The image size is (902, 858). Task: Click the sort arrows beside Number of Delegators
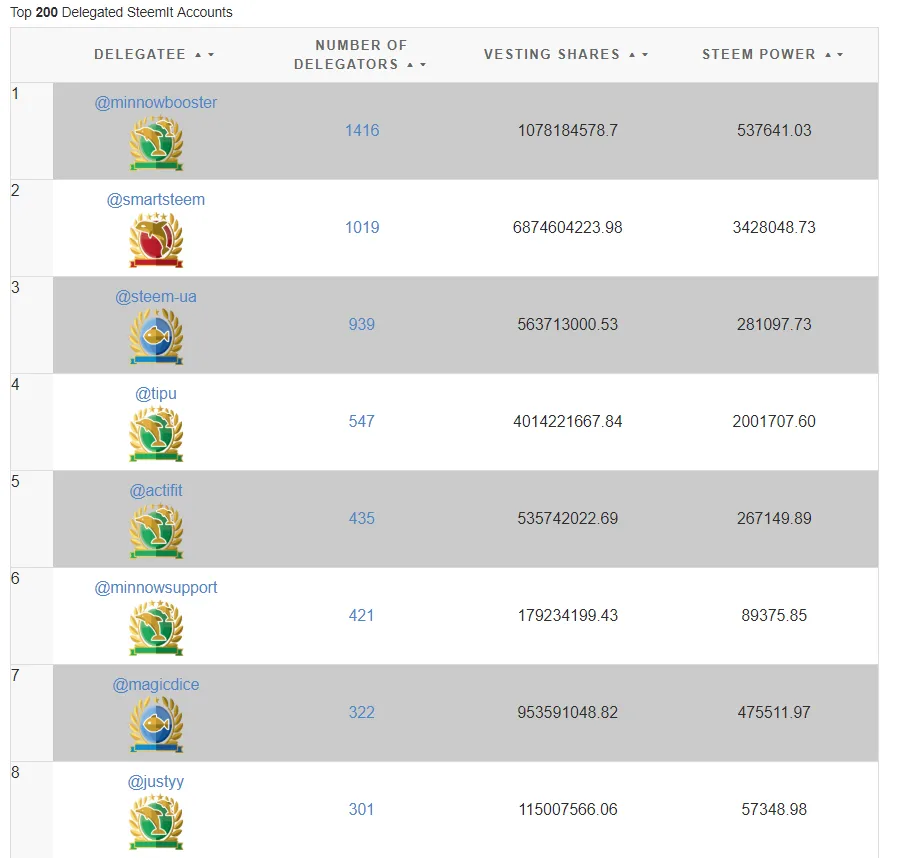point(416,65)
